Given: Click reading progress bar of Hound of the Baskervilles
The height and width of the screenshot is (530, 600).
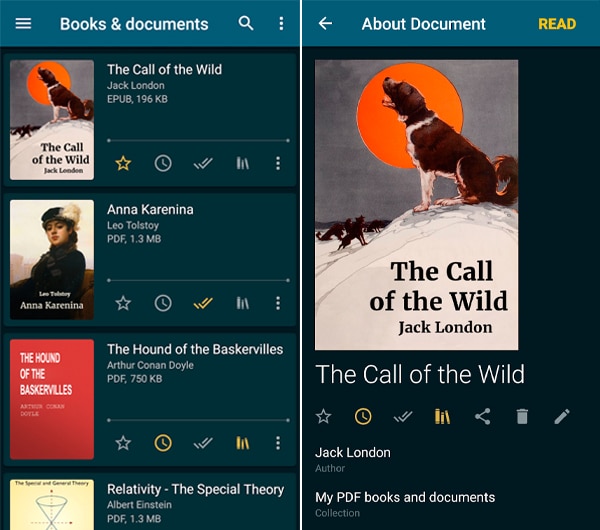Looking at the screenshot, I should pos(198,420).
